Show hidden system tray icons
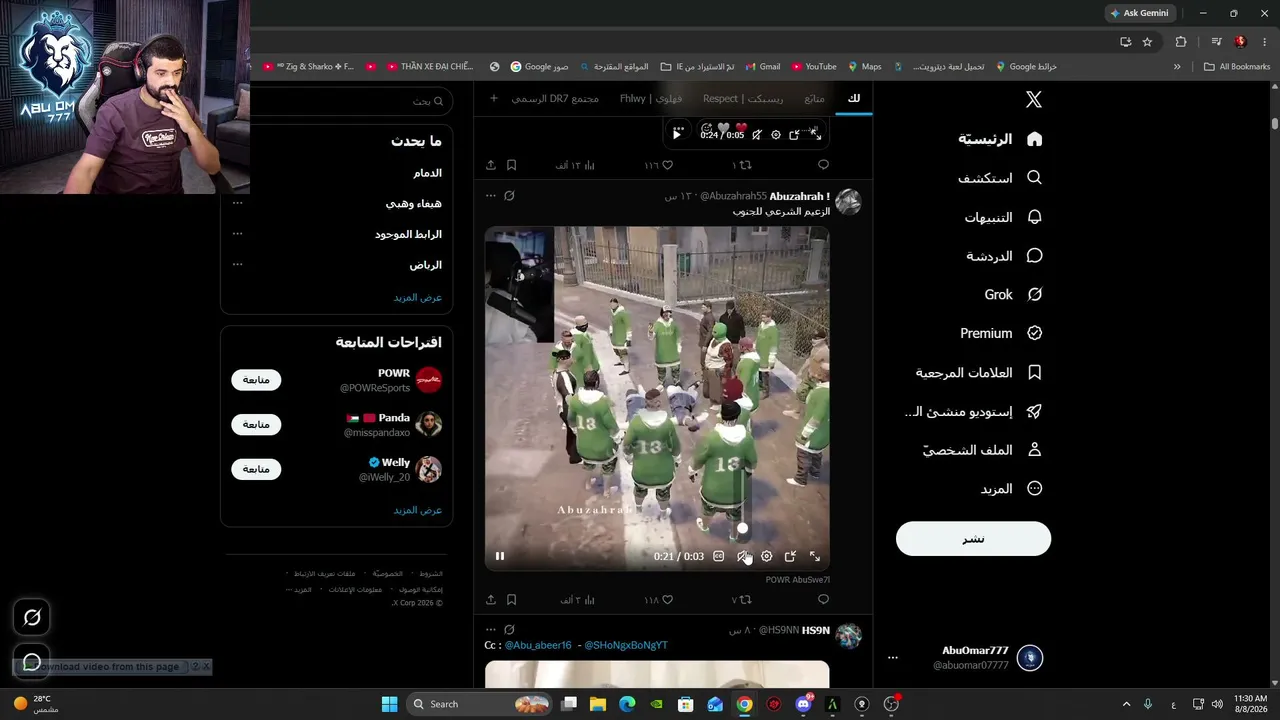Screen dimensions: 1280x720 [x=1126, y=704]
